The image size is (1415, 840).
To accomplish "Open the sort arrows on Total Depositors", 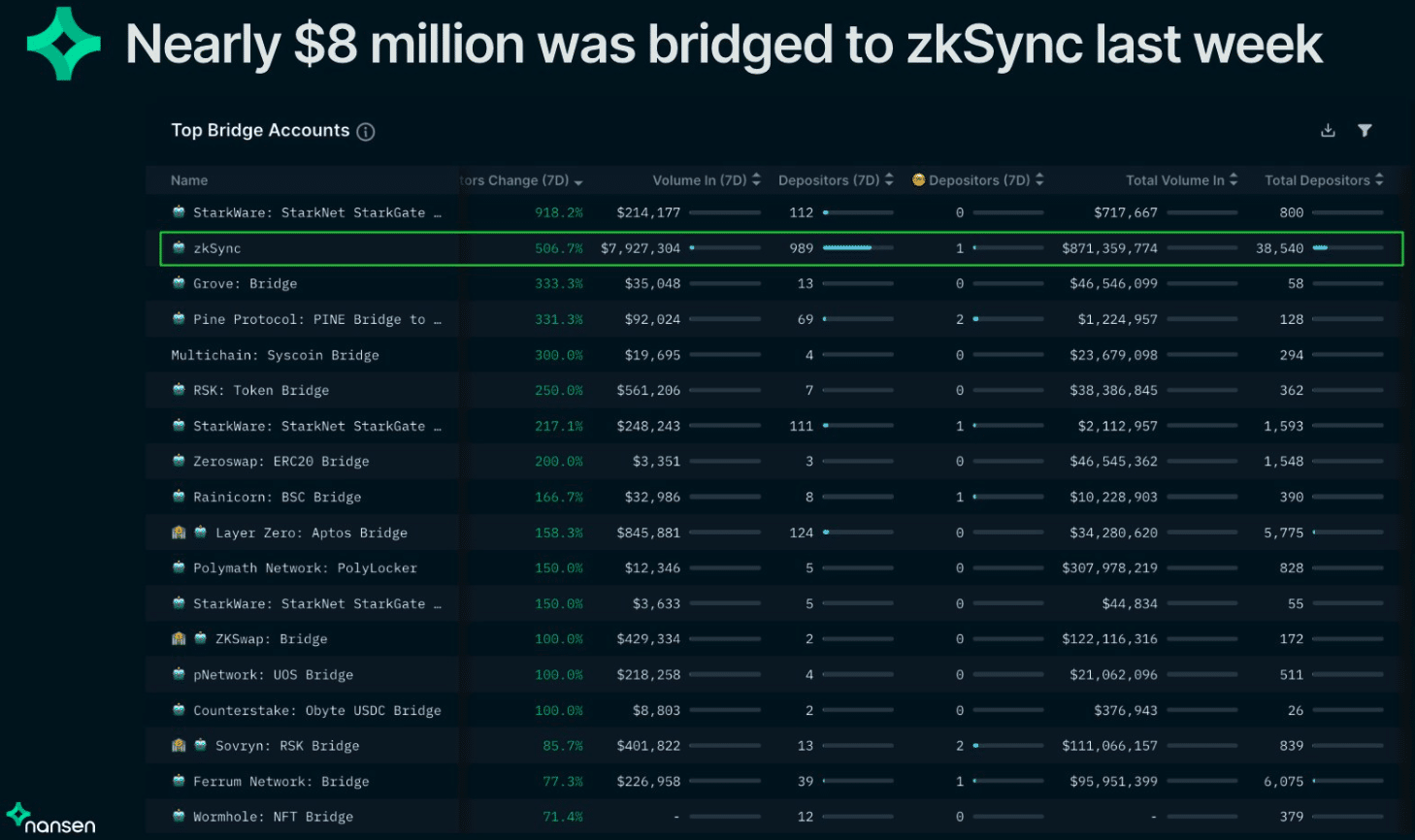I will [1378, 179].
